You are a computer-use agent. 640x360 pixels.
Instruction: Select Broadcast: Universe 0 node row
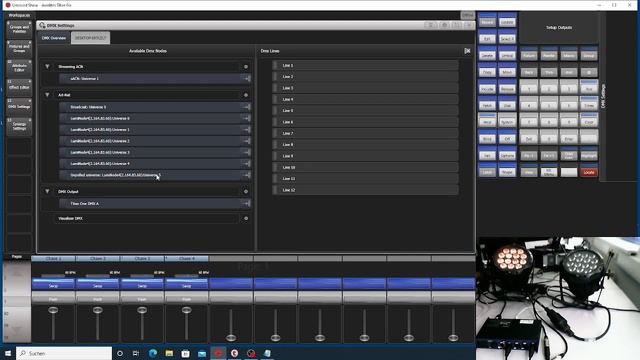click(154, 107)
